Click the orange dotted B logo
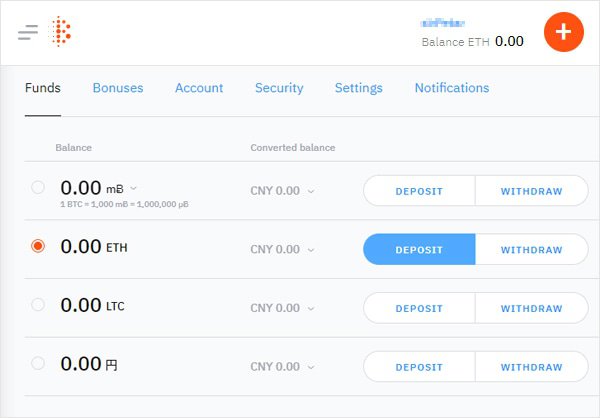 60,31
